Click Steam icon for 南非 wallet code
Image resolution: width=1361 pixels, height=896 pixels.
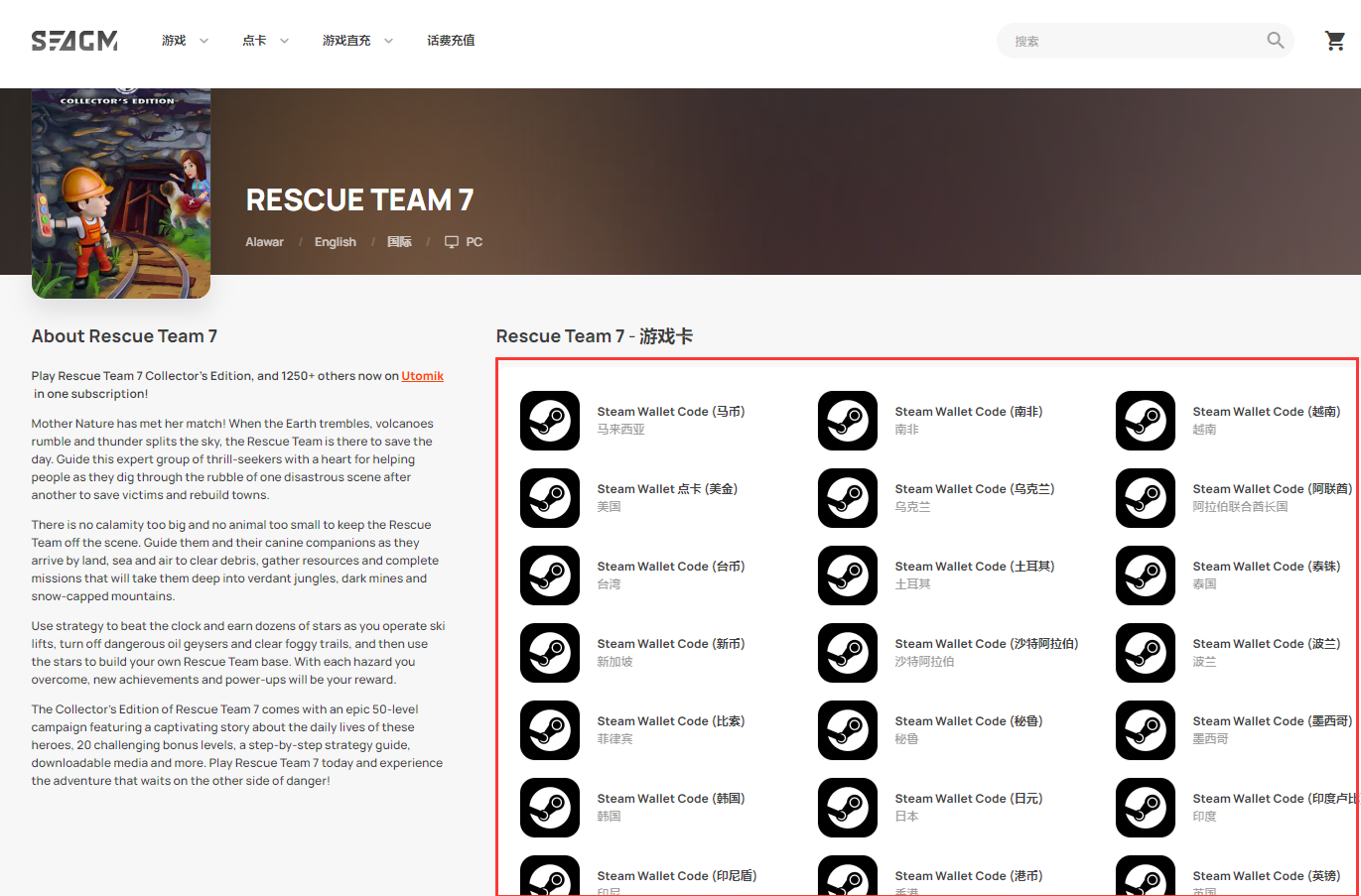(848, 421)
